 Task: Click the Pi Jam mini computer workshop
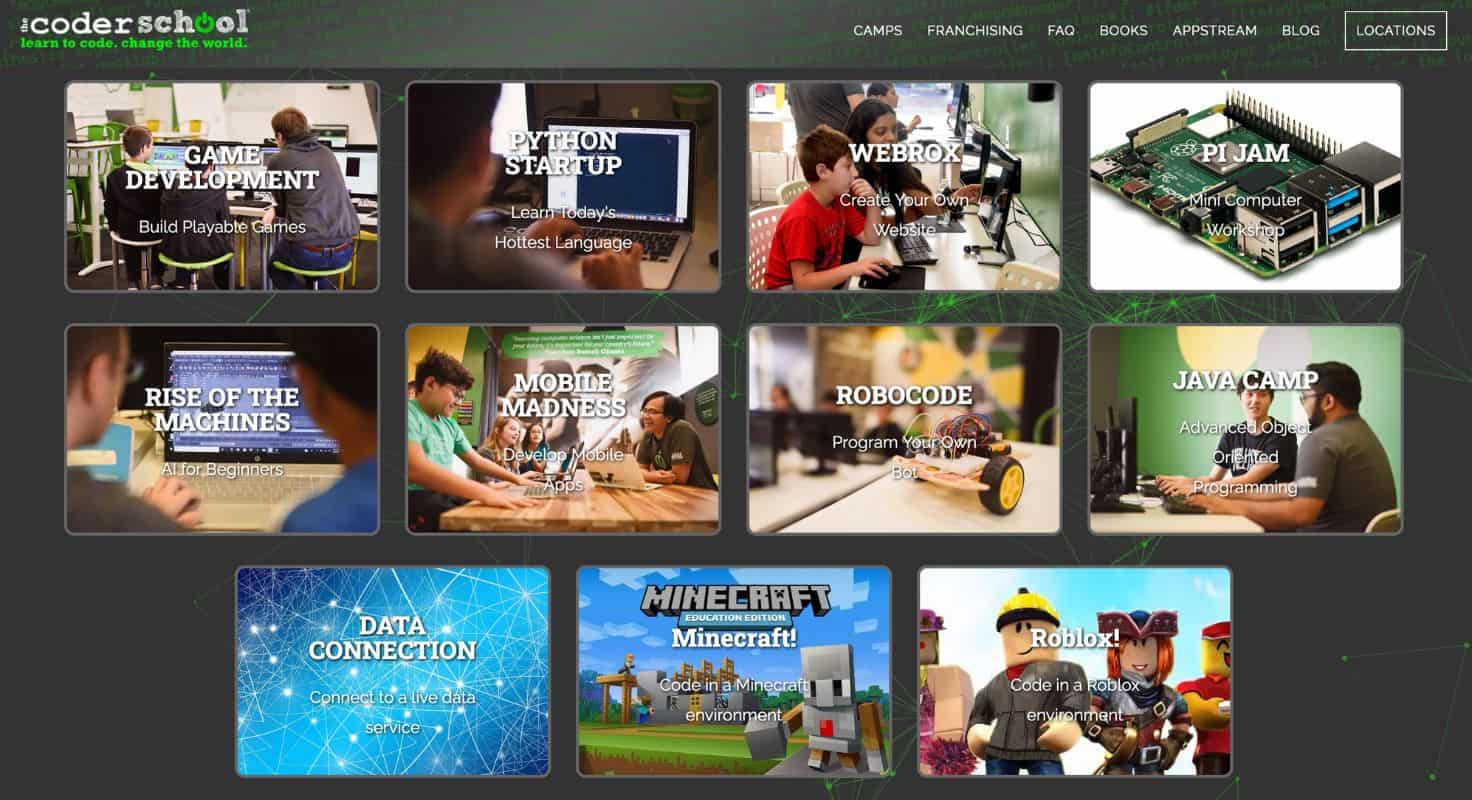click(x=1244, y=186)
